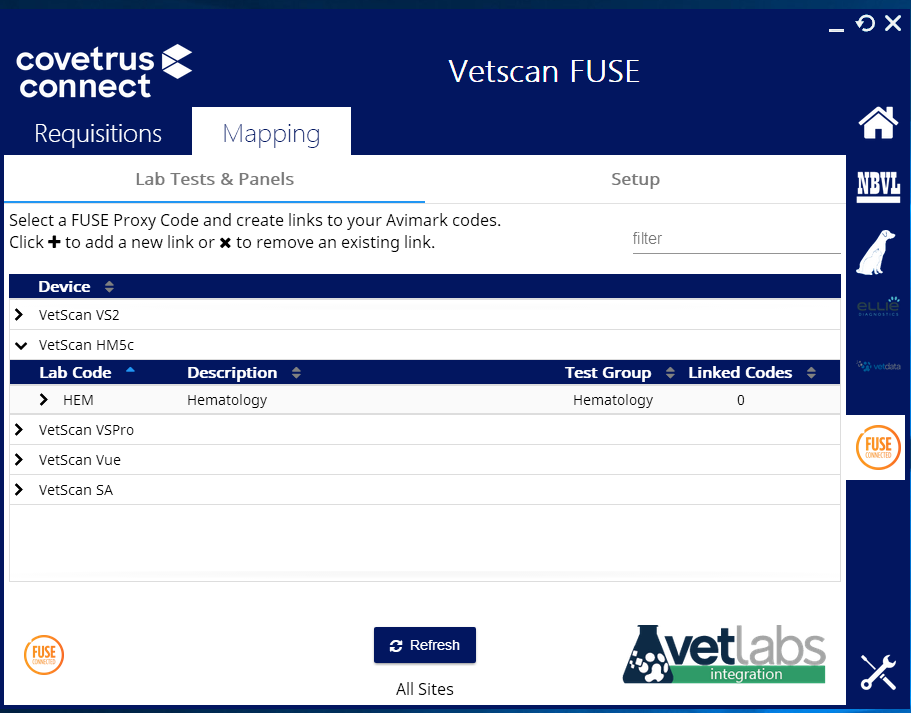The width and height of the screenshot is (911, 713).
Task: Select the Mapping tab
Action: pyautogui.click(x=271, y=133)
